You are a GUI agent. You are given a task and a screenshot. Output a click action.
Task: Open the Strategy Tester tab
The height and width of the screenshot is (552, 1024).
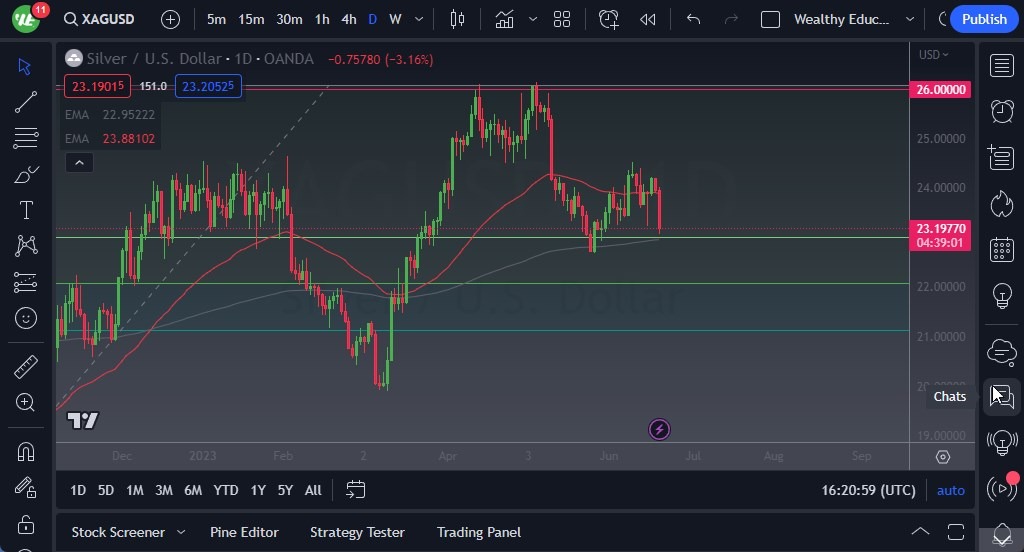[x=357, y=532]
